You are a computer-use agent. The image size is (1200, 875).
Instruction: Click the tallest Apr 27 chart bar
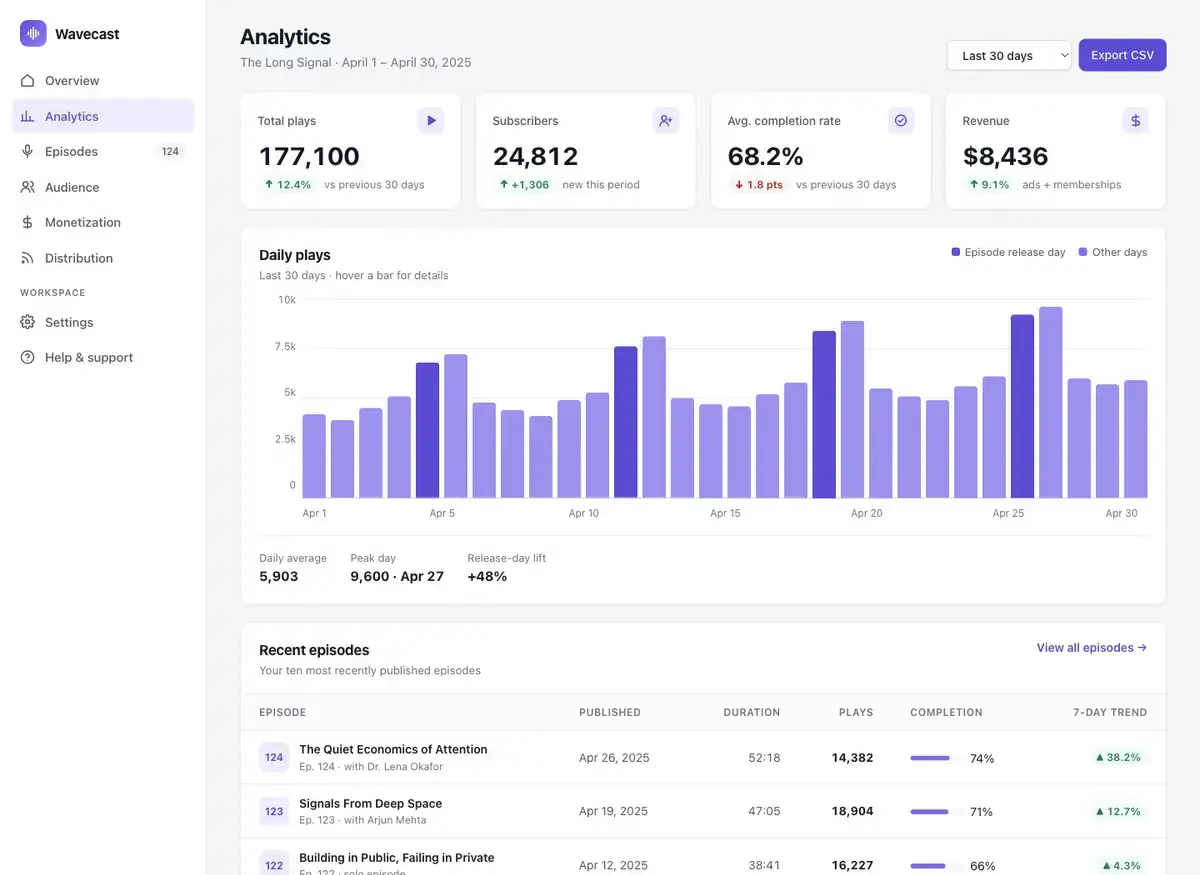coord(1050,402)
